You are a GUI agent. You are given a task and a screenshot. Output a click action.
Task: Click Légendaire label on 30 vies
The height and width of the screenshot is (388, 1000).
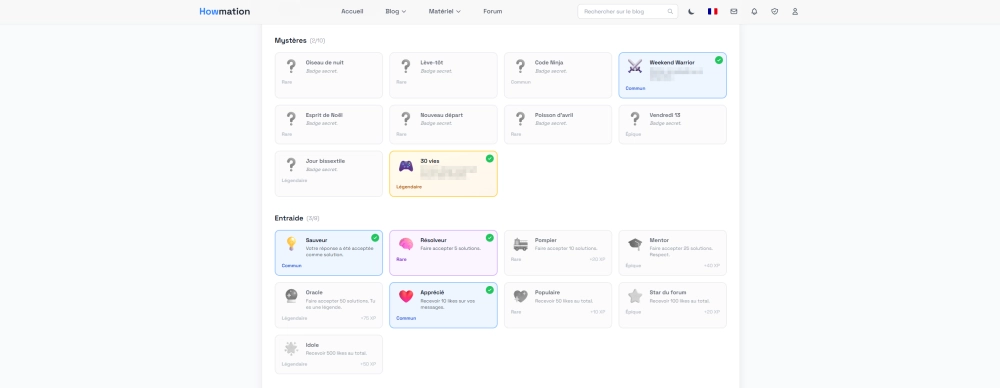point(409,187)
